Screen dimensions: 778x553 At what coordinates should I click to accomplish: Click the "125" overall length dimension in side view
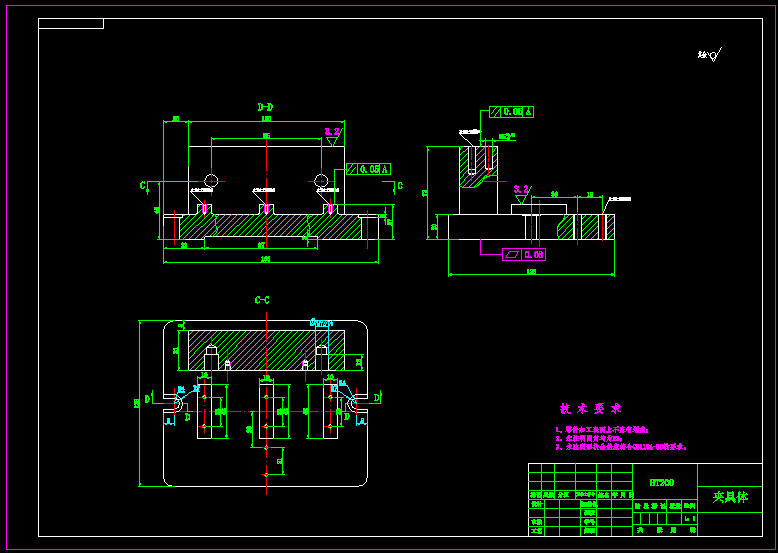pyautogui.click(x=531, y=272)
